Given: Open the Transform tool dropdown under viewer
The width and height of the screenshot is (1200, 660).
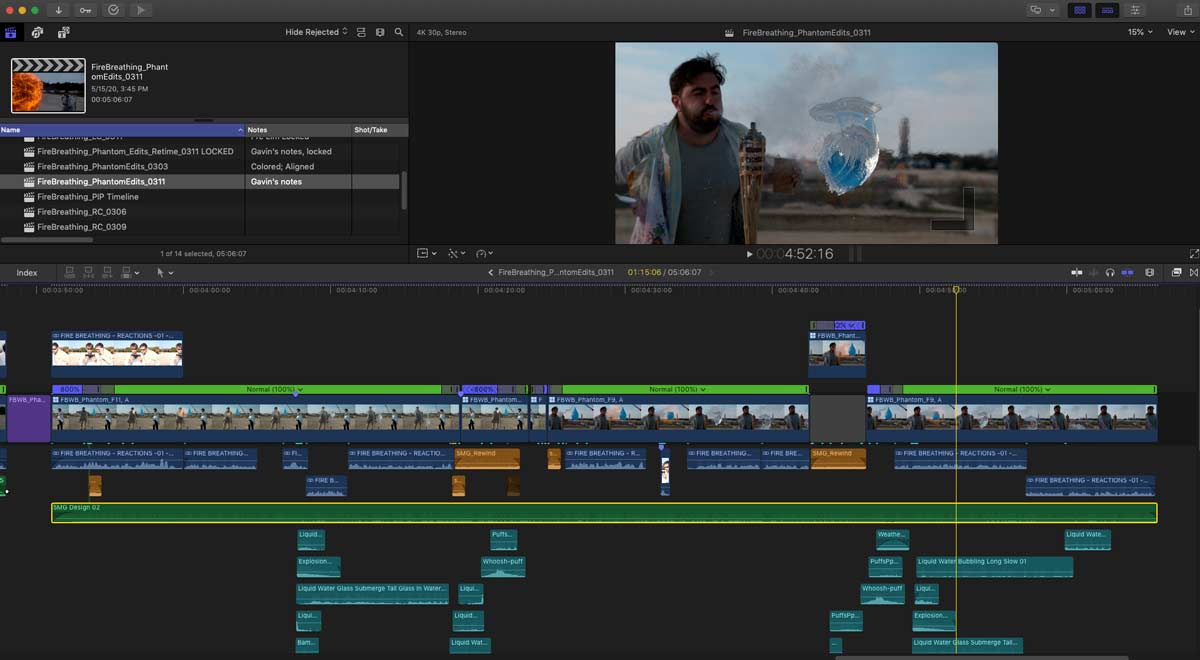Looking at the screenshot, I should 427,254.
